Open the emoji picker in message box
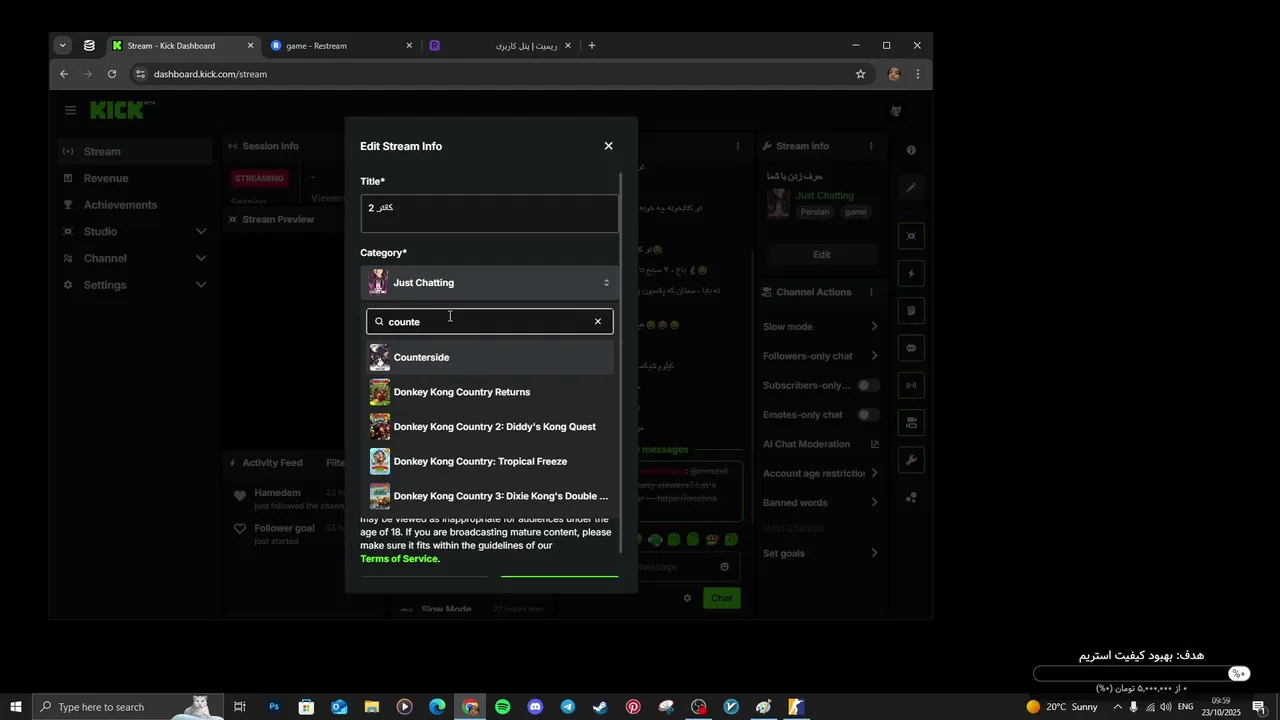This screenshot has height=720, width=1280. (725, 567)
